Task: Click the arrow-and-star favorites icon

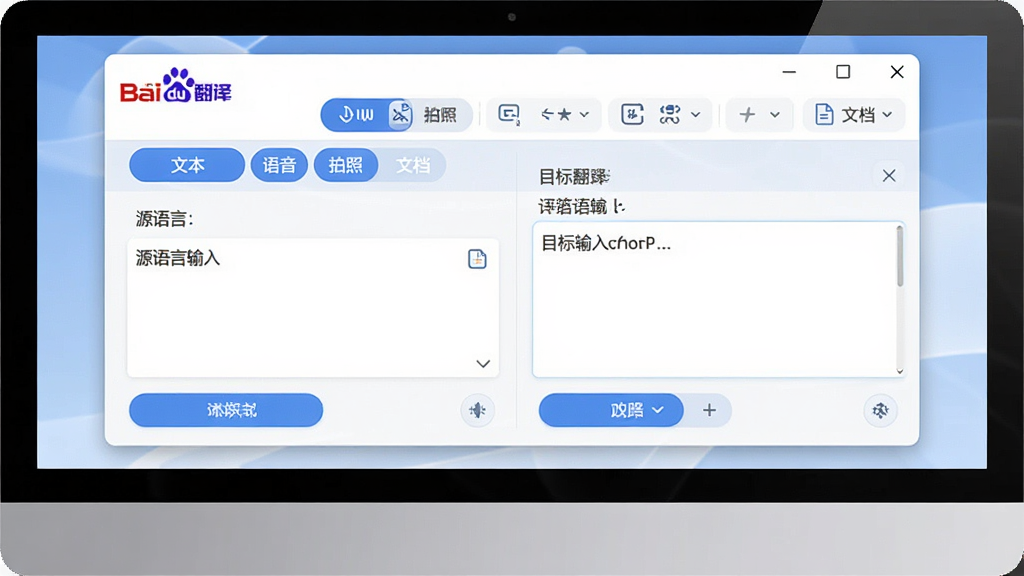Action: [556, 114]
